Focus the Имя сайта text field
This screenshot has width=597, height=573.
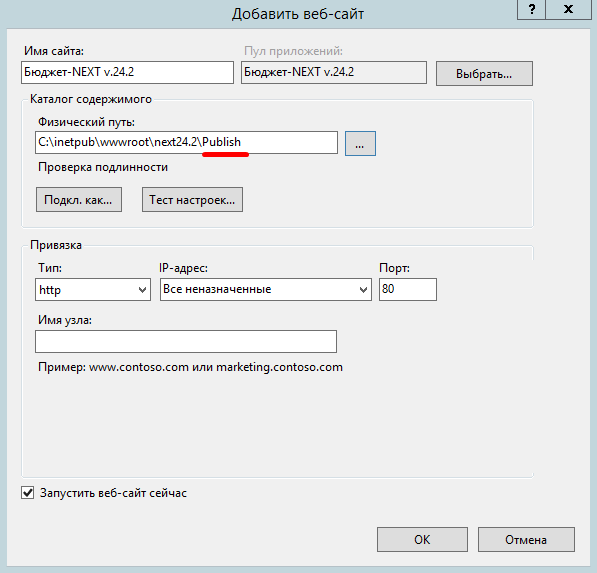point(127,72)
